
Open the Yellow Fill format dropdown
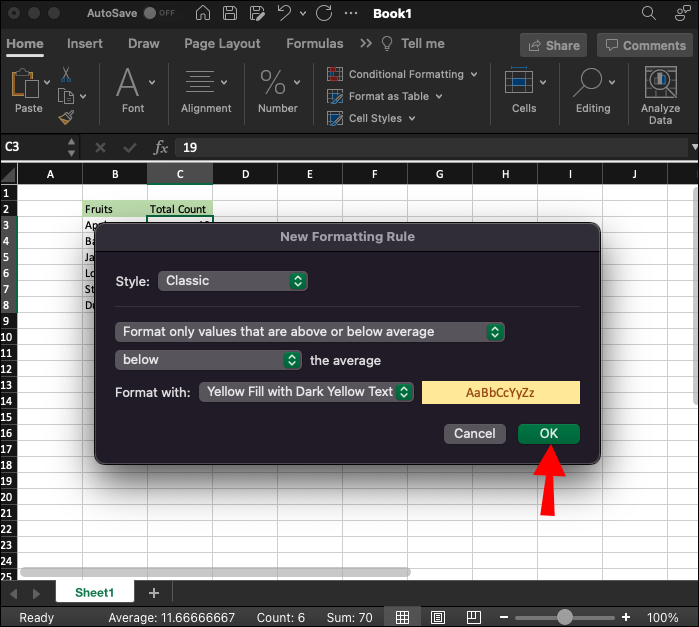tap(307, 392)
